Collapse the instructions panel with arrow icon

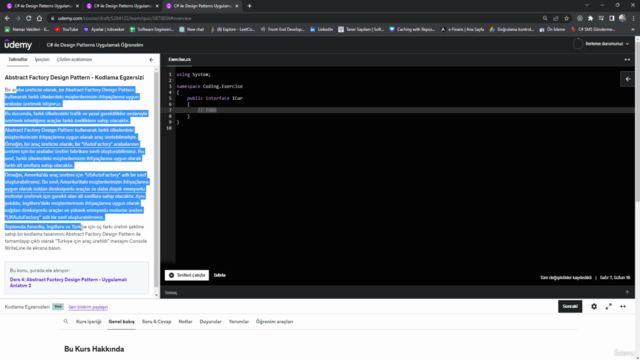[x=151, y=60]
